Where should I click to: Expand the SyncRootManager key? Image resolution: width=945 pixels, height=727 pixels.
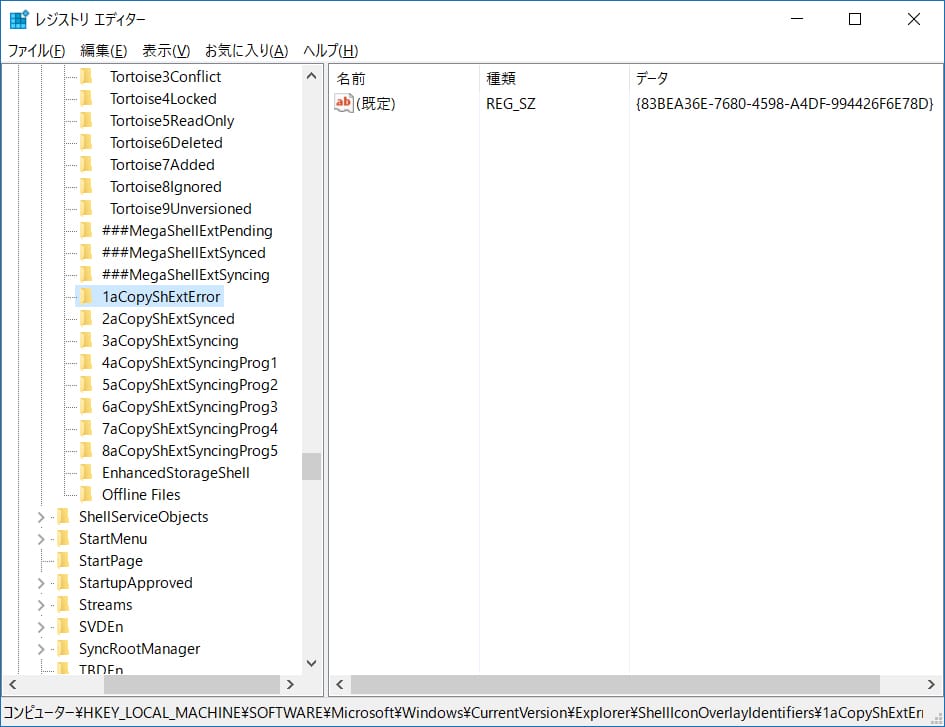click(x=41, y=649)
